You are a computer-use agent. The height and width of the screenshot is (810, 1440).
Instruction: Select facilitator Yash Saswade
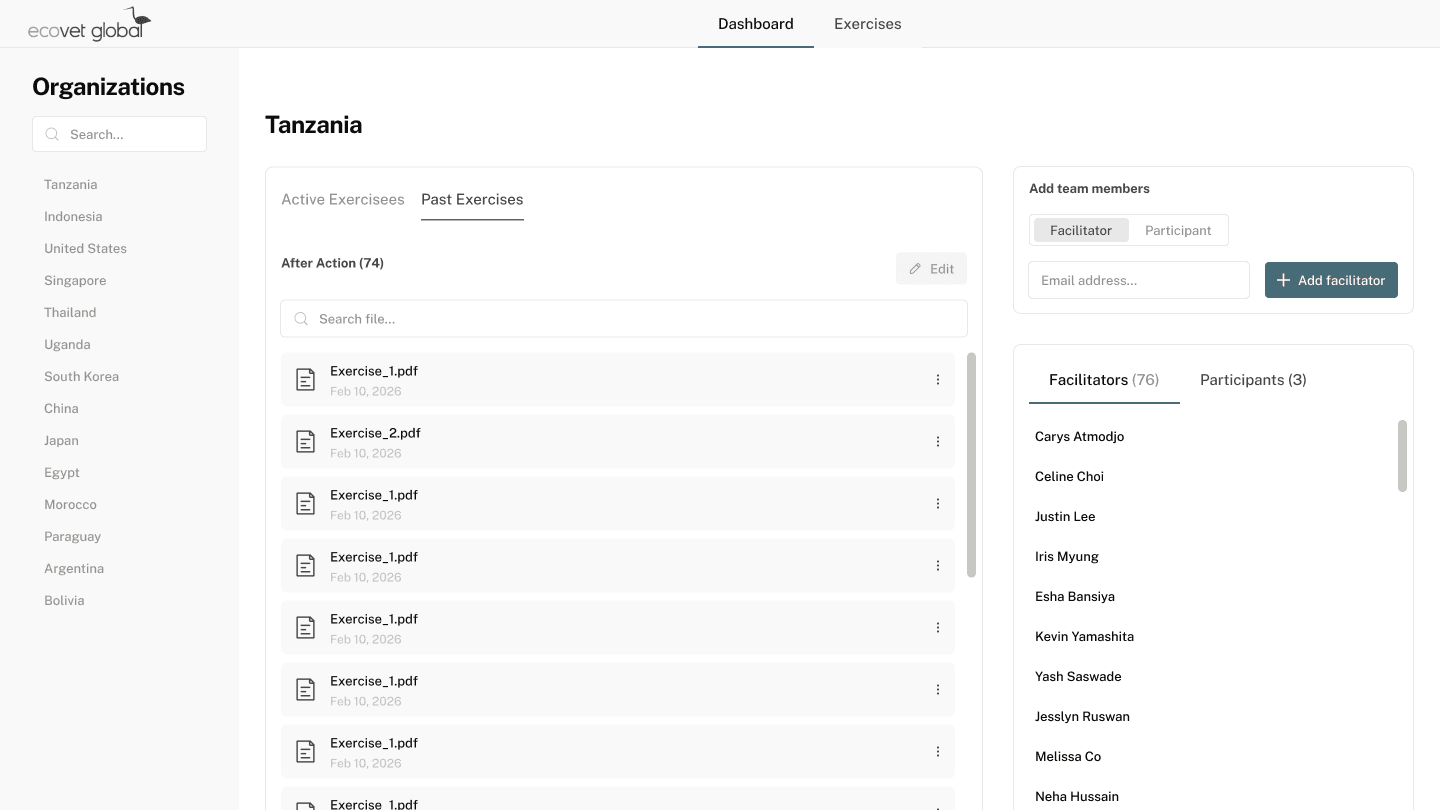click(1078, 677)
